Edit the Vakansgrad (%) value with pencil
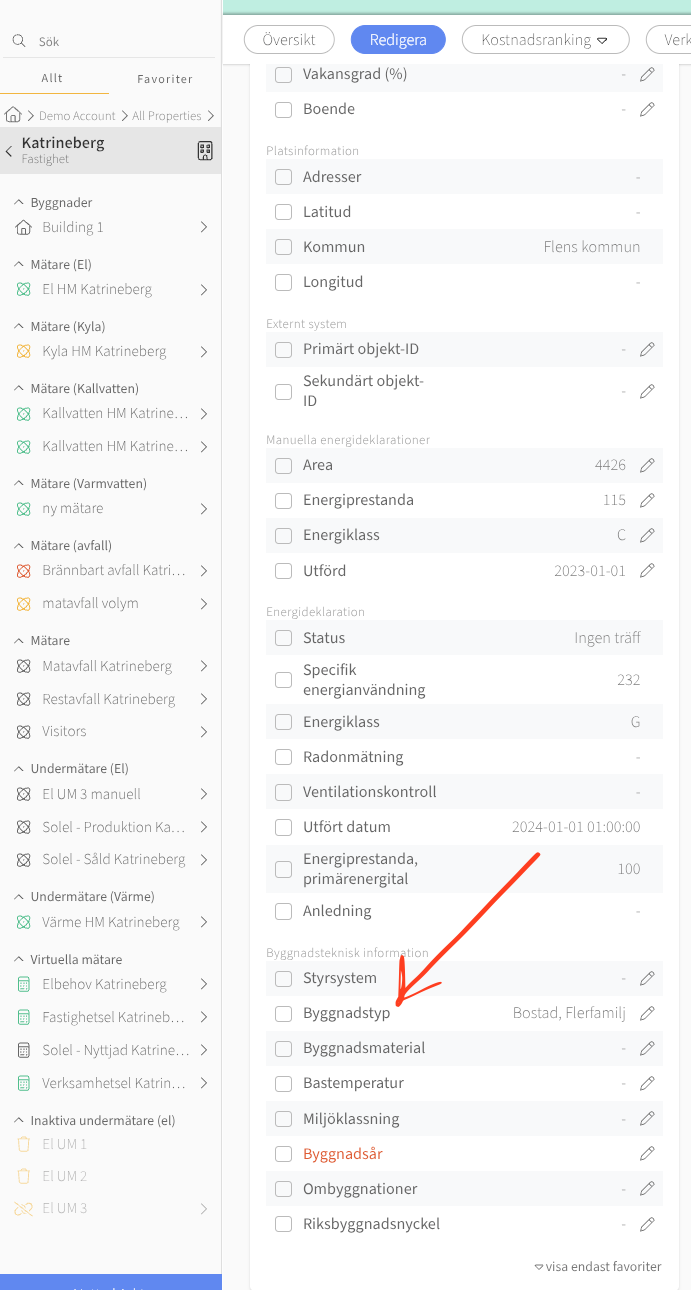The height and width of the screenshot is (1290, 691). [x=647, y=74]
